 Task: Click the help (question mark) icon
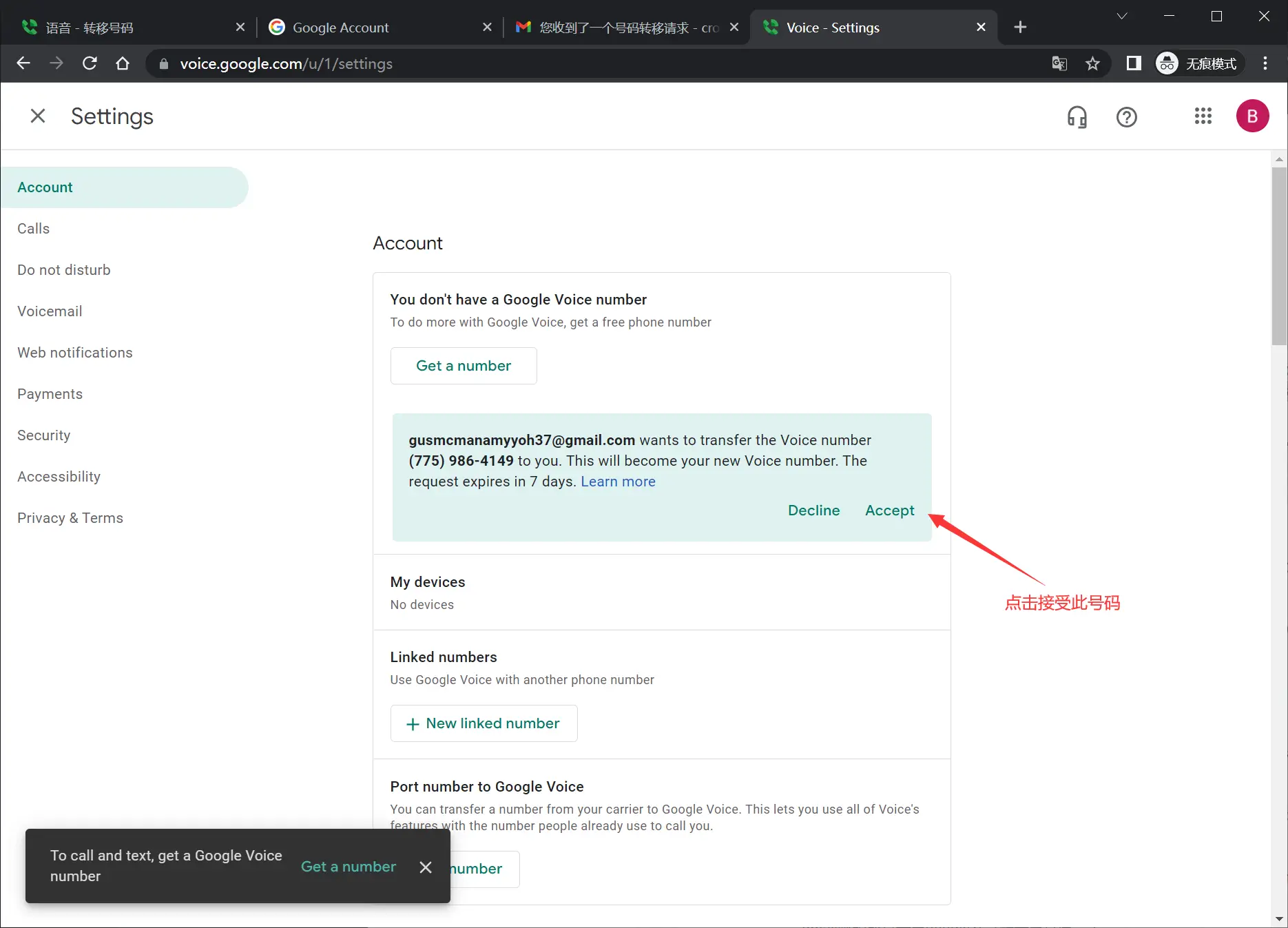point(1127,116)
